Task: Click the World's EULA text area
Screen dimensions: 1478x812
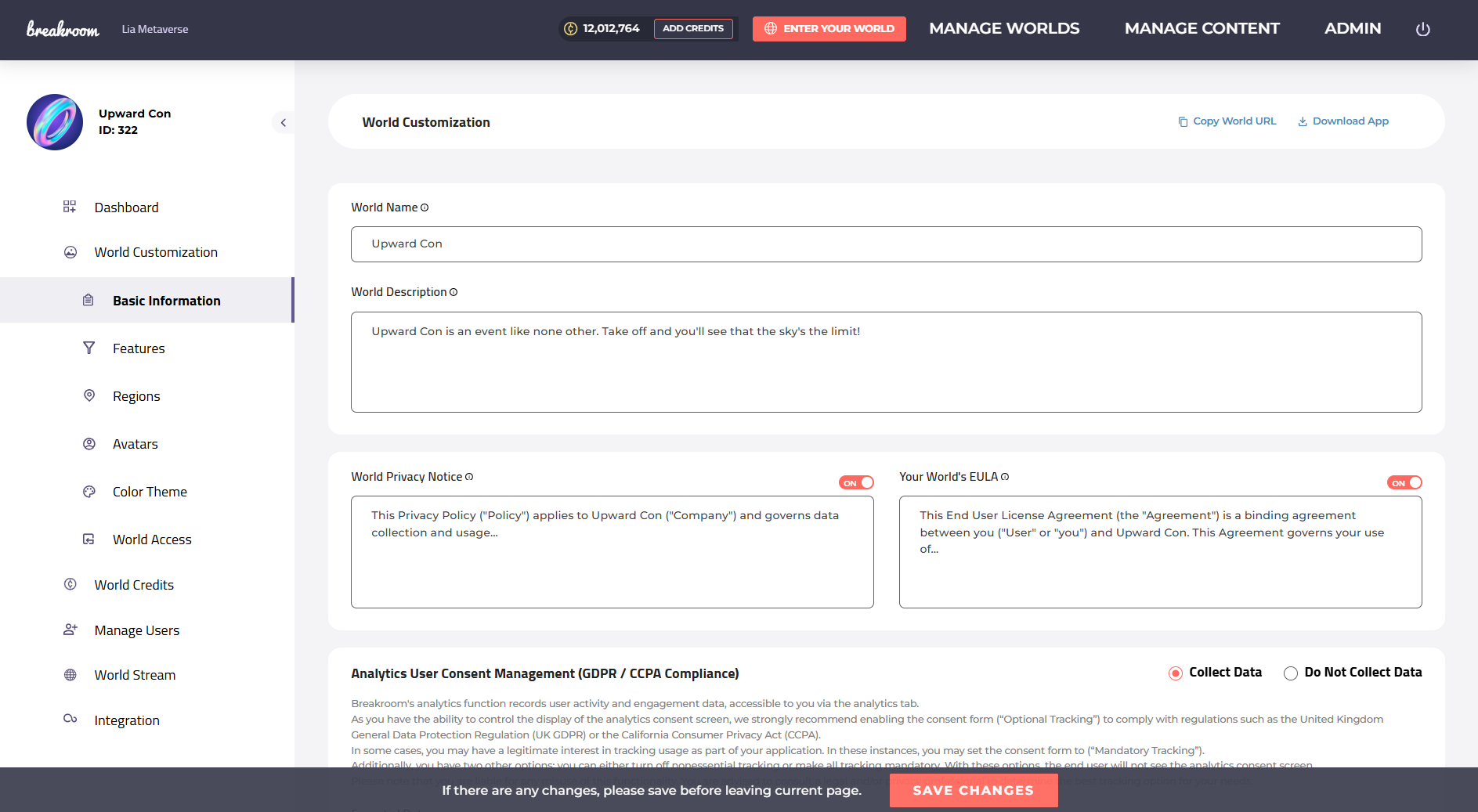Action: tap(1161, 552)
